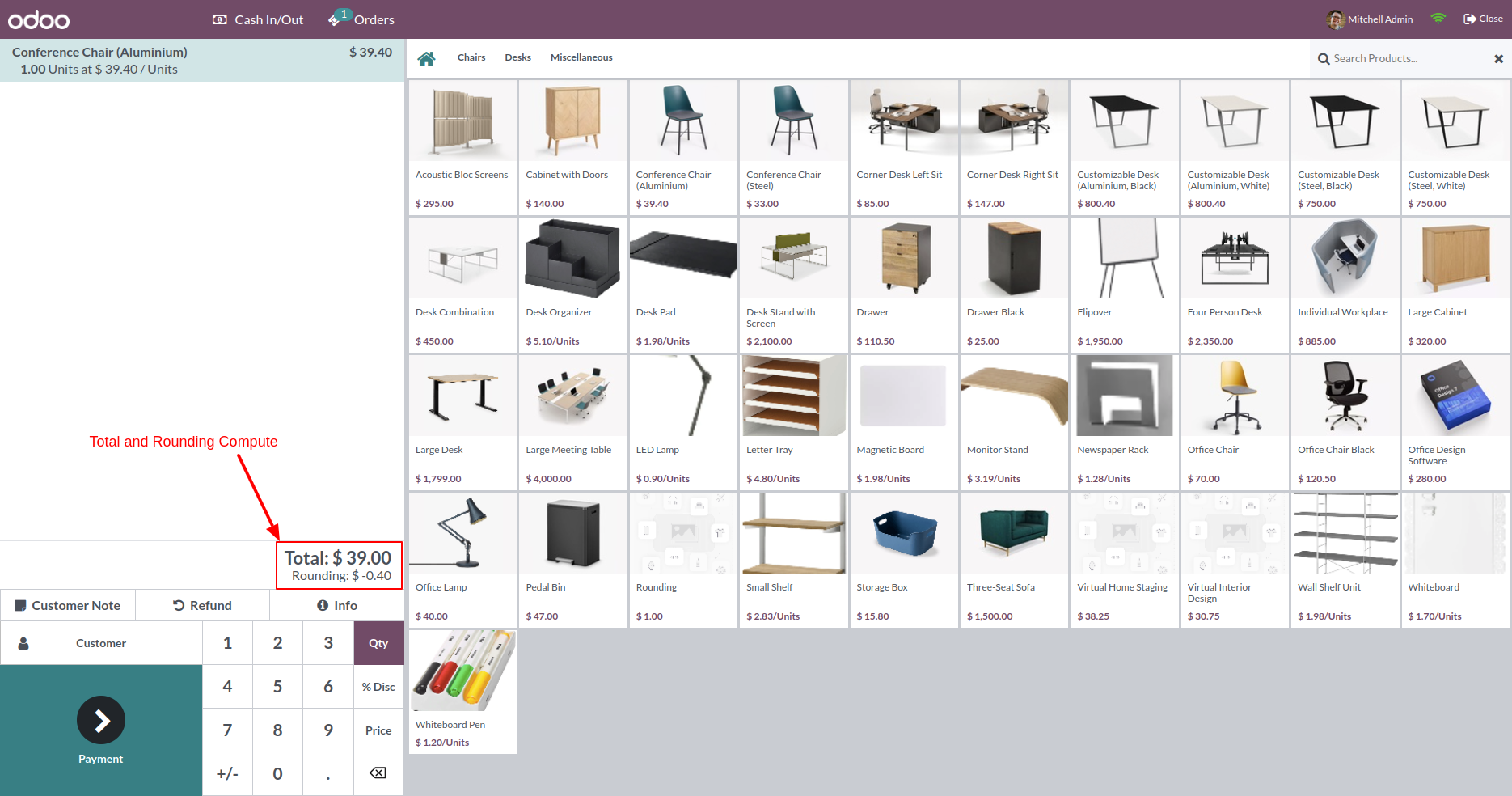
Task: Add Three-Seat Sofa product
Action: pos(1014,560)
